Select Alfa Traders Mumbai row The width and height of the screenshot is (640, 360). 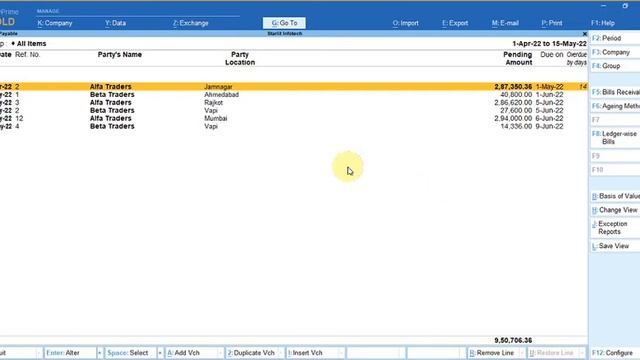293,118
